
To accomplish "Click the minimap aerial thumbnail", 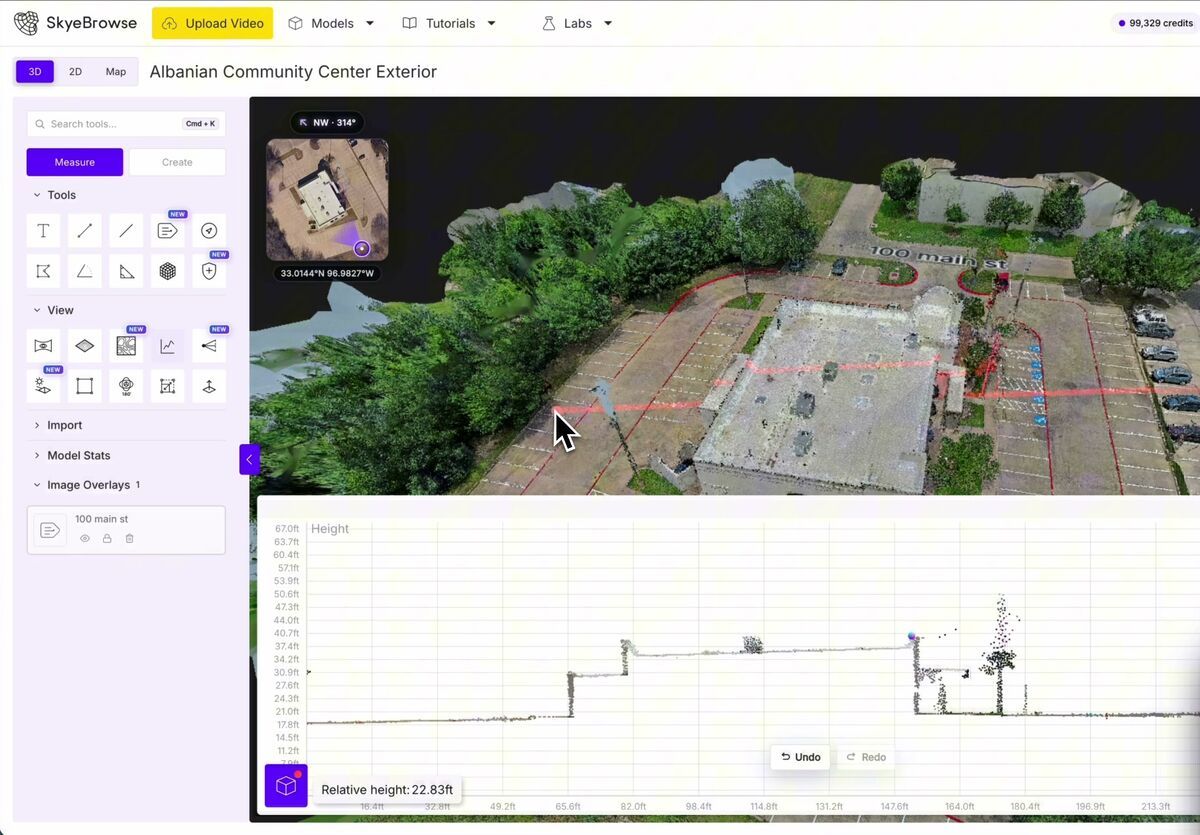I will [327, 200].
